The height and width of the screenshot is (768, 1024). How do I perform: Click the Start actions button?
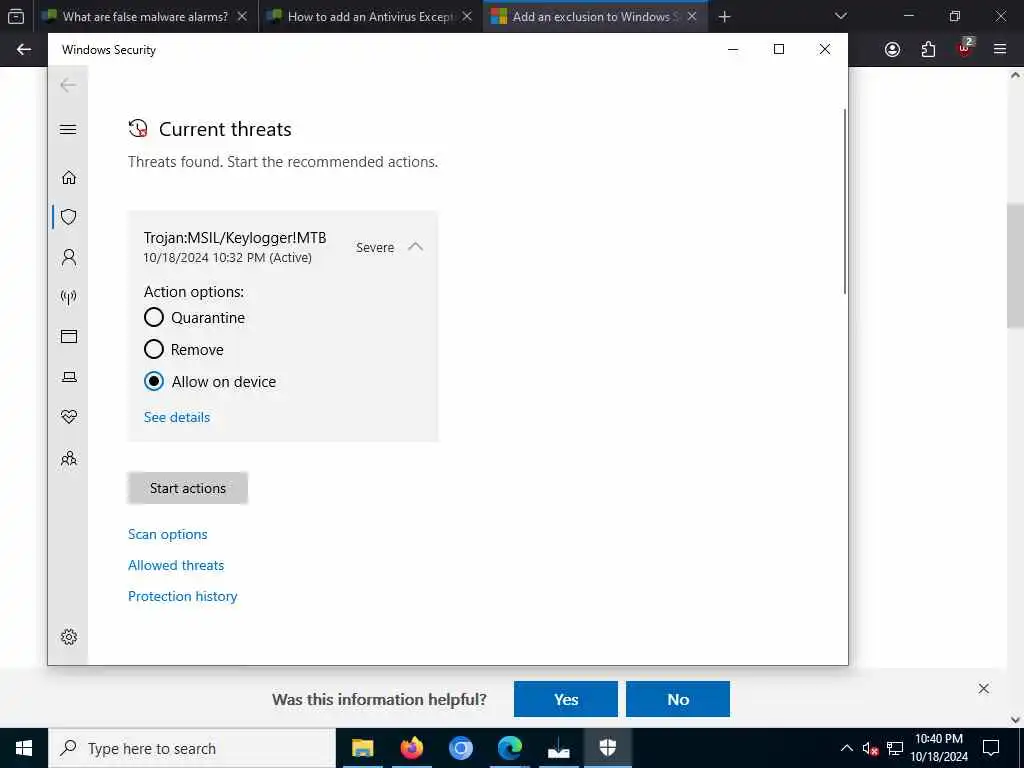187,488
